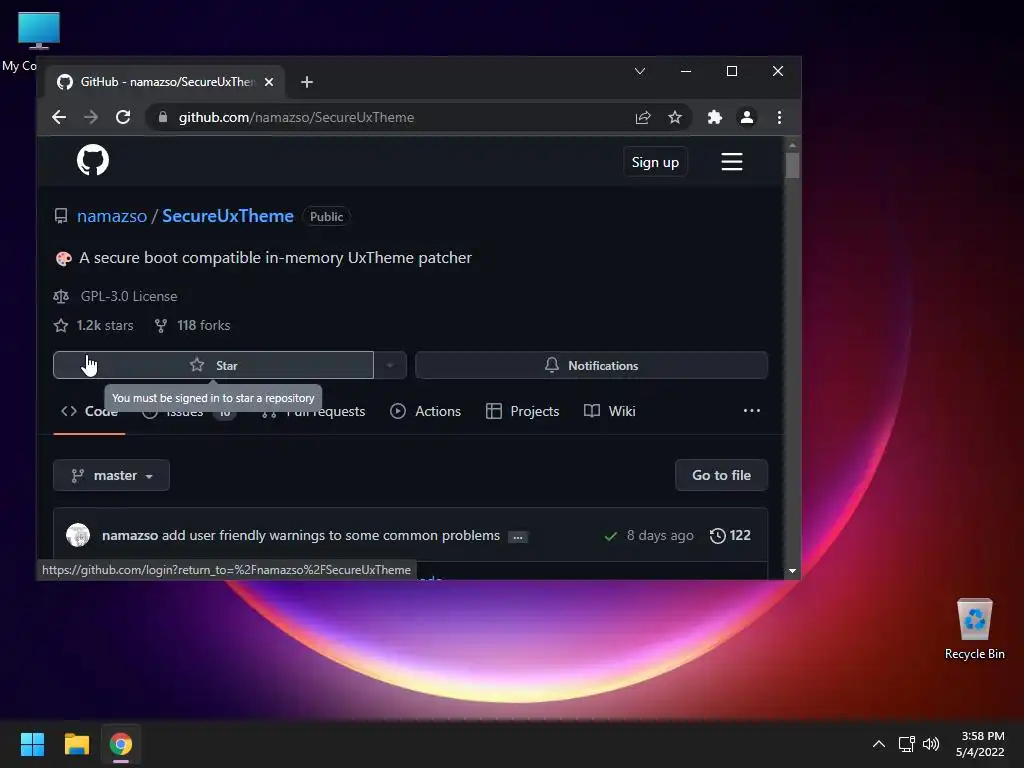Click the GPL-3.0 License link
This screenshot has height=768, width=1024.
pyautogui.click(x=129, y=296)
